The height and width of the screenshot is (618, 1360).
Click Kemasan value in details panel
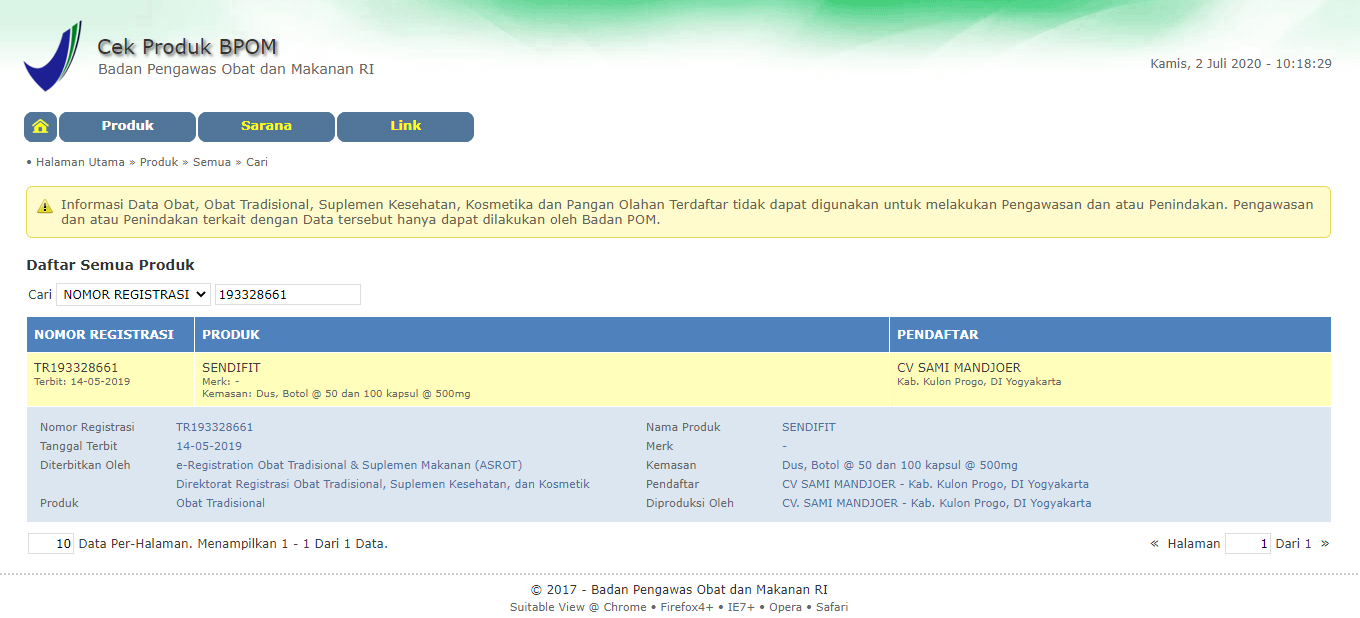[x=900, y=465]
